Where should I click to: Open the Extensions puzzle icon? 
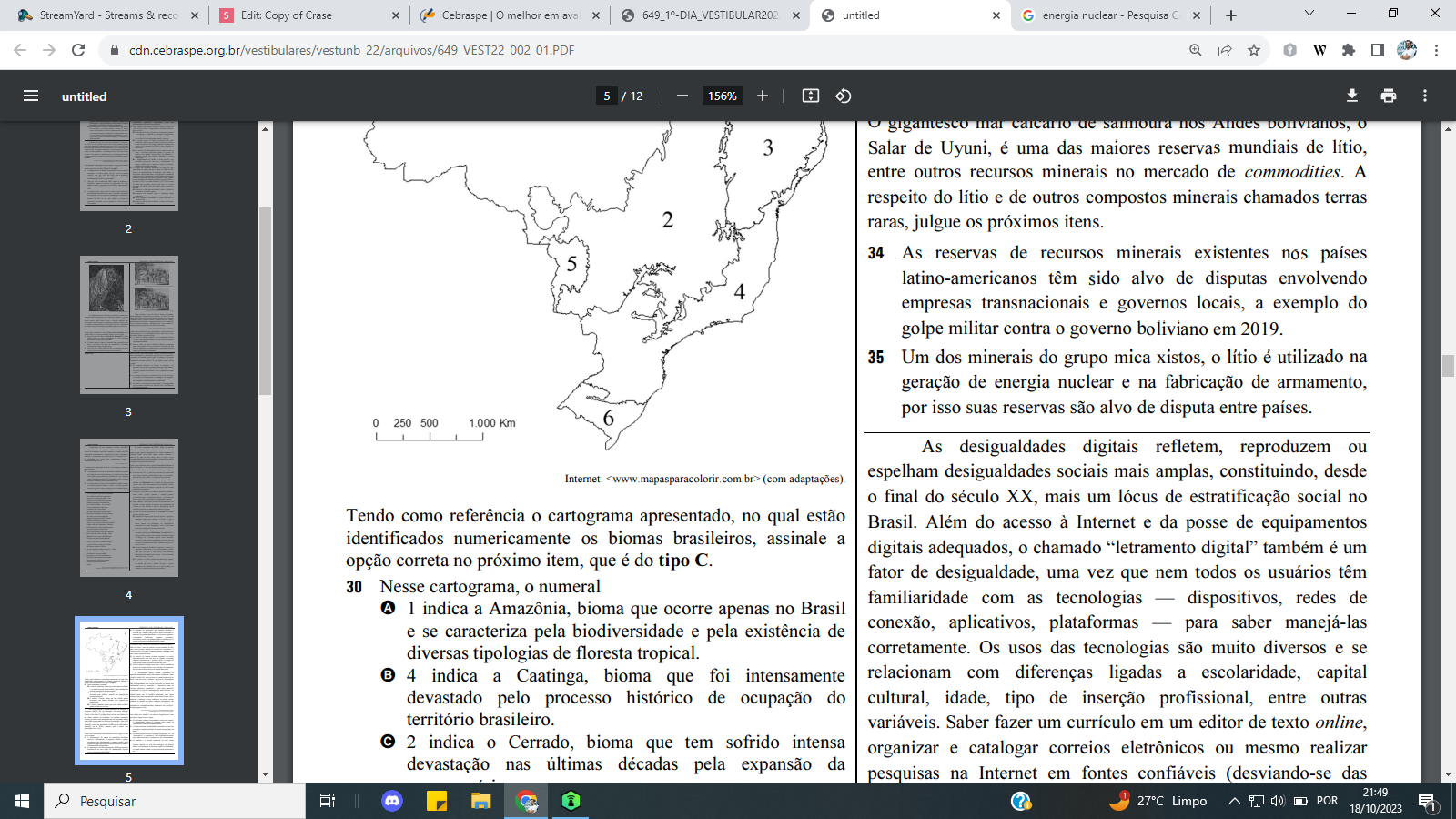(x=1349, y=50)
